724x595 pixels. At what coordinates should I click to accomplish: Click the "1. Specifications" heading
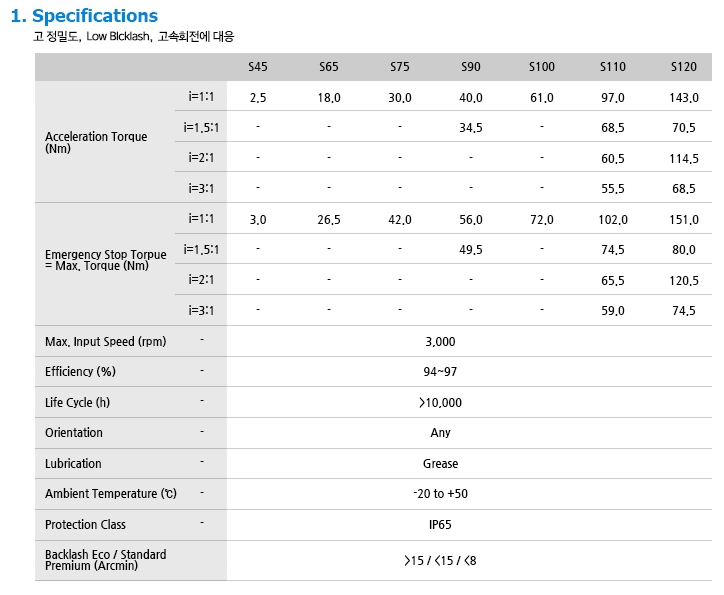[x=84, y=16]
